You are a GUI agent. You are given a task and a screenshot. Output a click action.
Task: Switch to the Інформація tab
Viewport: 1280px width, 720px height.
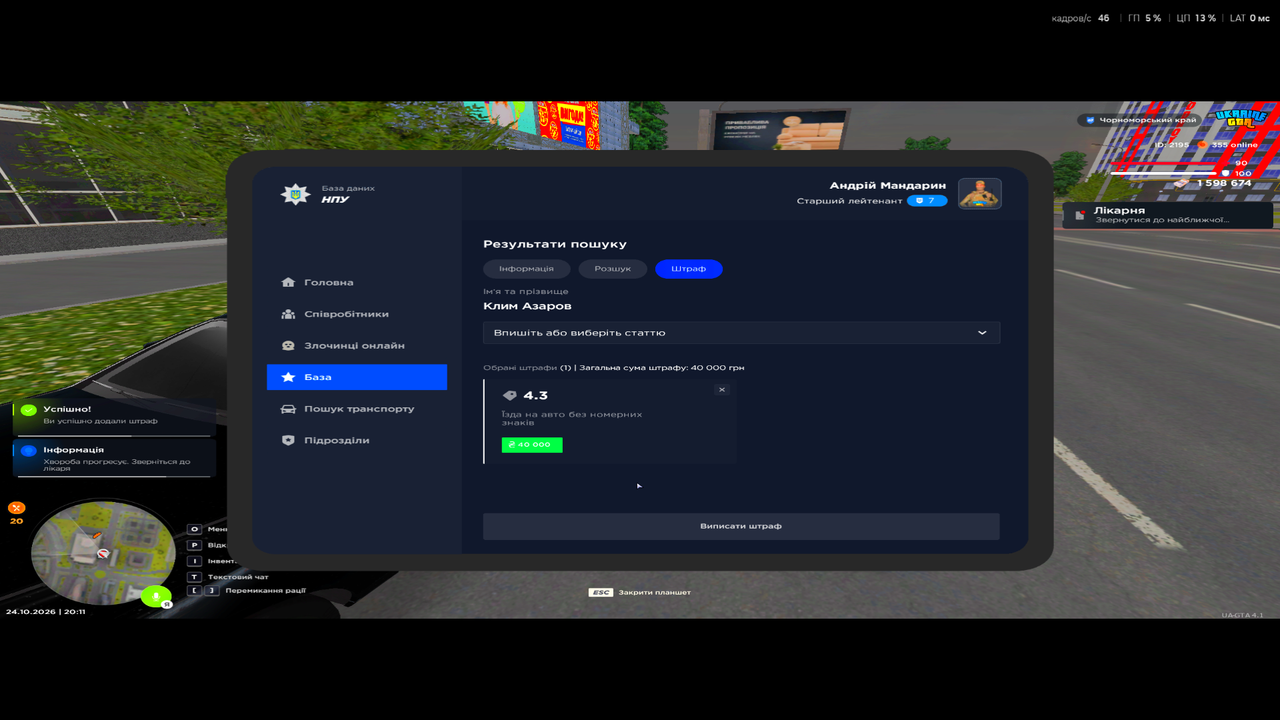pos(526,269)
